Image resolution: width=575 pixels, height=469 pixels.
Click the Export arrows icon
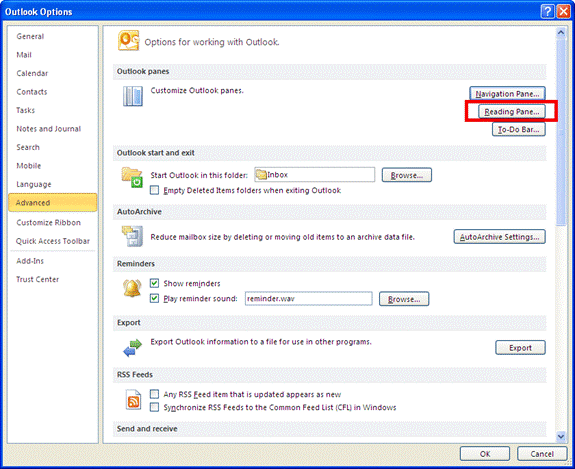point(132,348)
